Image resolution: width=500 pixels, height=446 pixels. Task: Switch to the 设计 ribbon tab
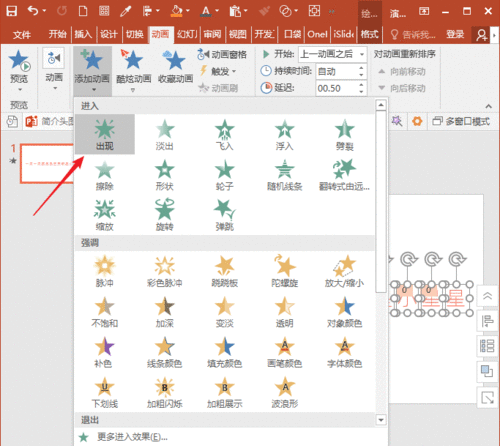pyautogui.click(x=109, y=34)
